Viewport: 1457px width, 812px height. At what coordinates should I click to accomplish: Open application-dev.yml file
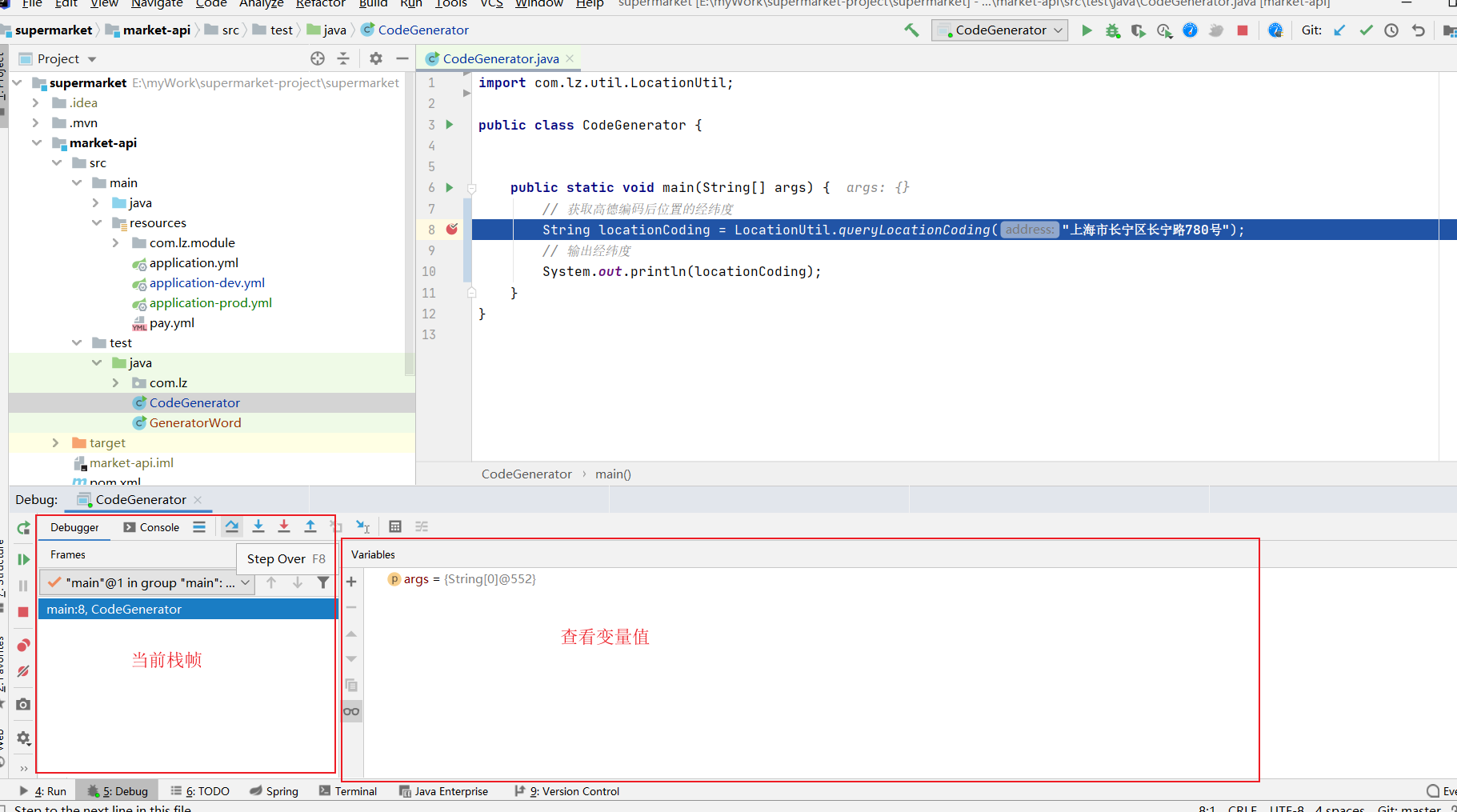207,282
